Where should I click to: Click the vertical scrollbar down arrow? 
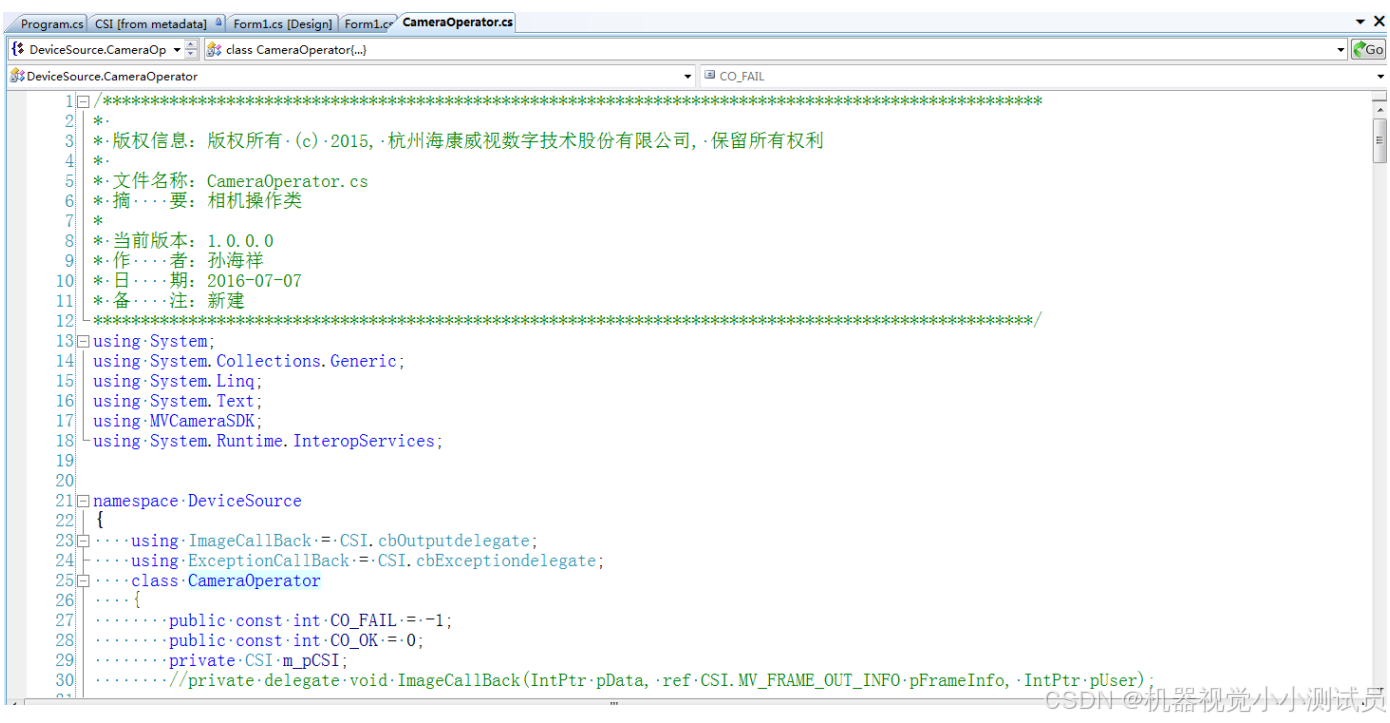(x=1381, y=689)
